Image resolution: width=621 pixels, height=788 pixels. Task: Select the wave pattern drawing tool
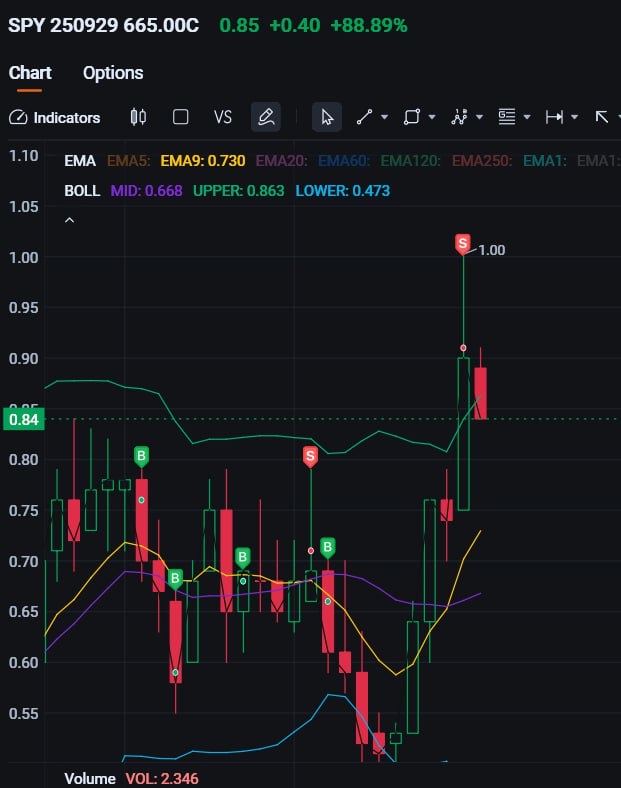click(459, 117)
